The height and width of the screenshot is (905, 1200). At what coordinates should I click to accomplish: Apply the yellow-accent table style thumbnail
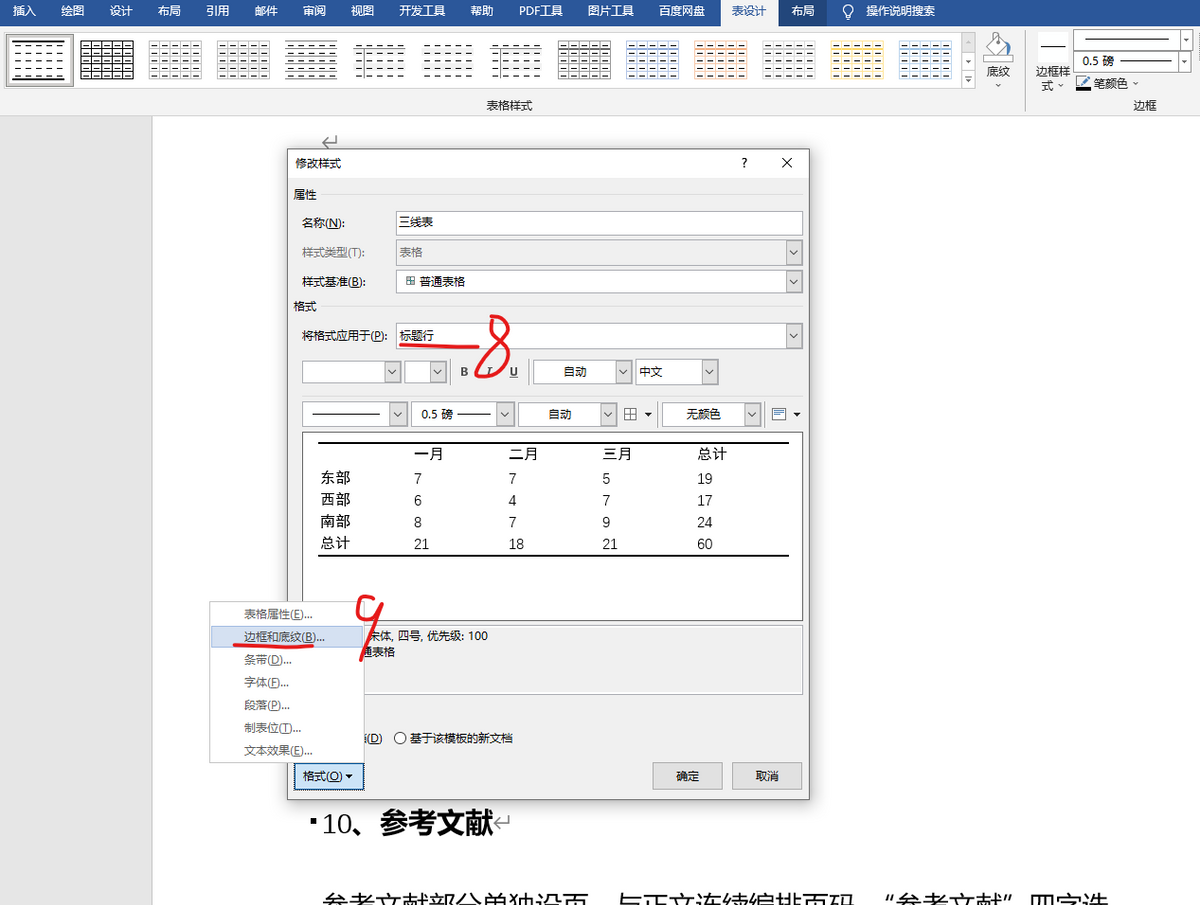click(x=857, y=60)
